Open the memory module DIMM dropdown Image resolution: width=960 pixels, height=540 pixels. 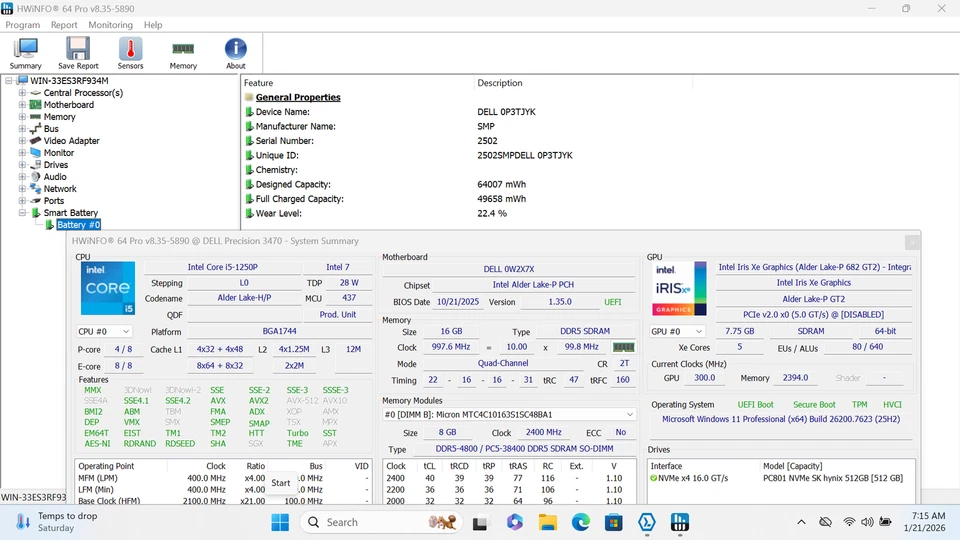[x=509, y=414]
